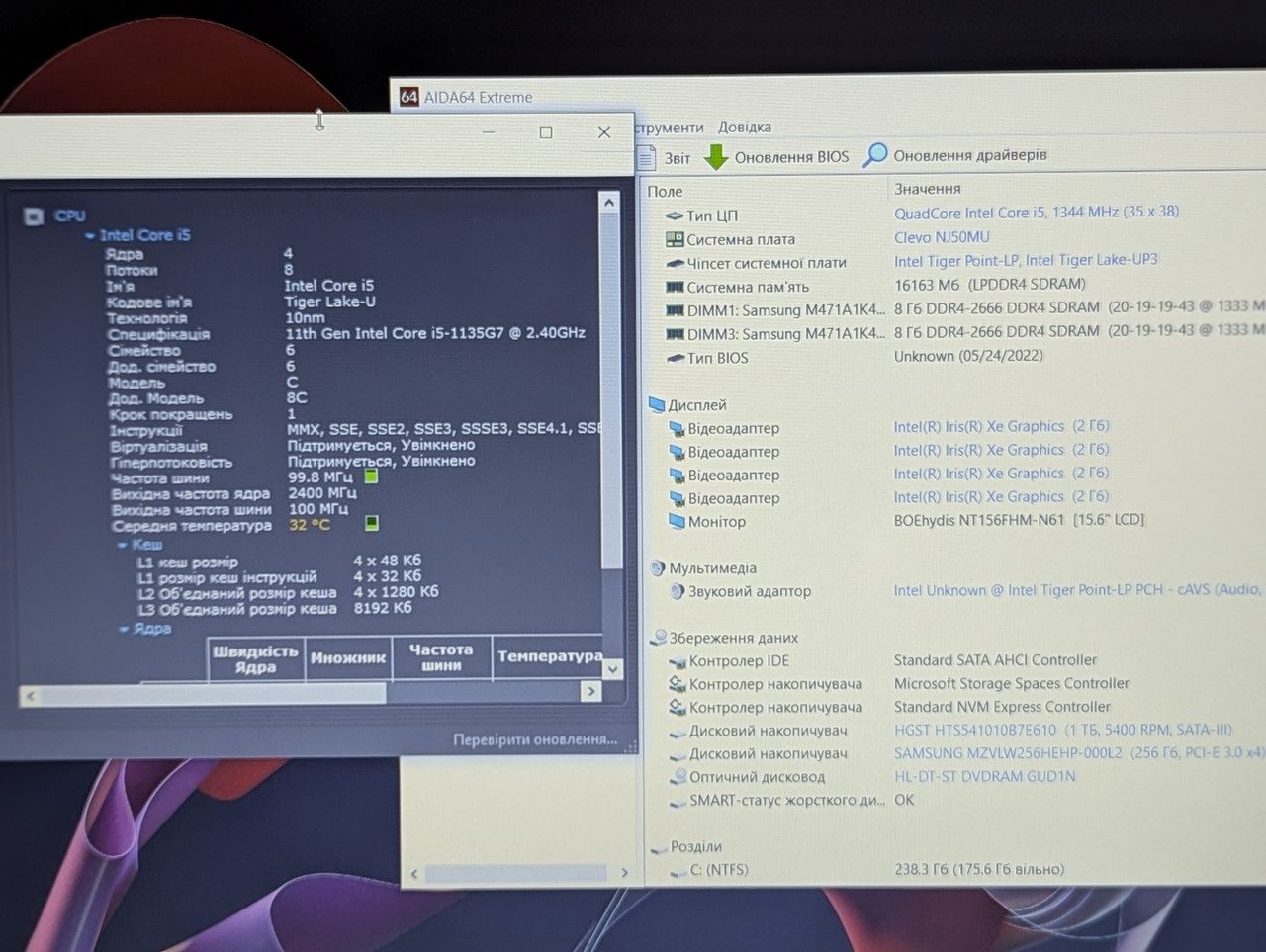This screenshot has width=1266, height=952.
Task: Click the Дисплей group icon
Action: click(x=657, y=404)
